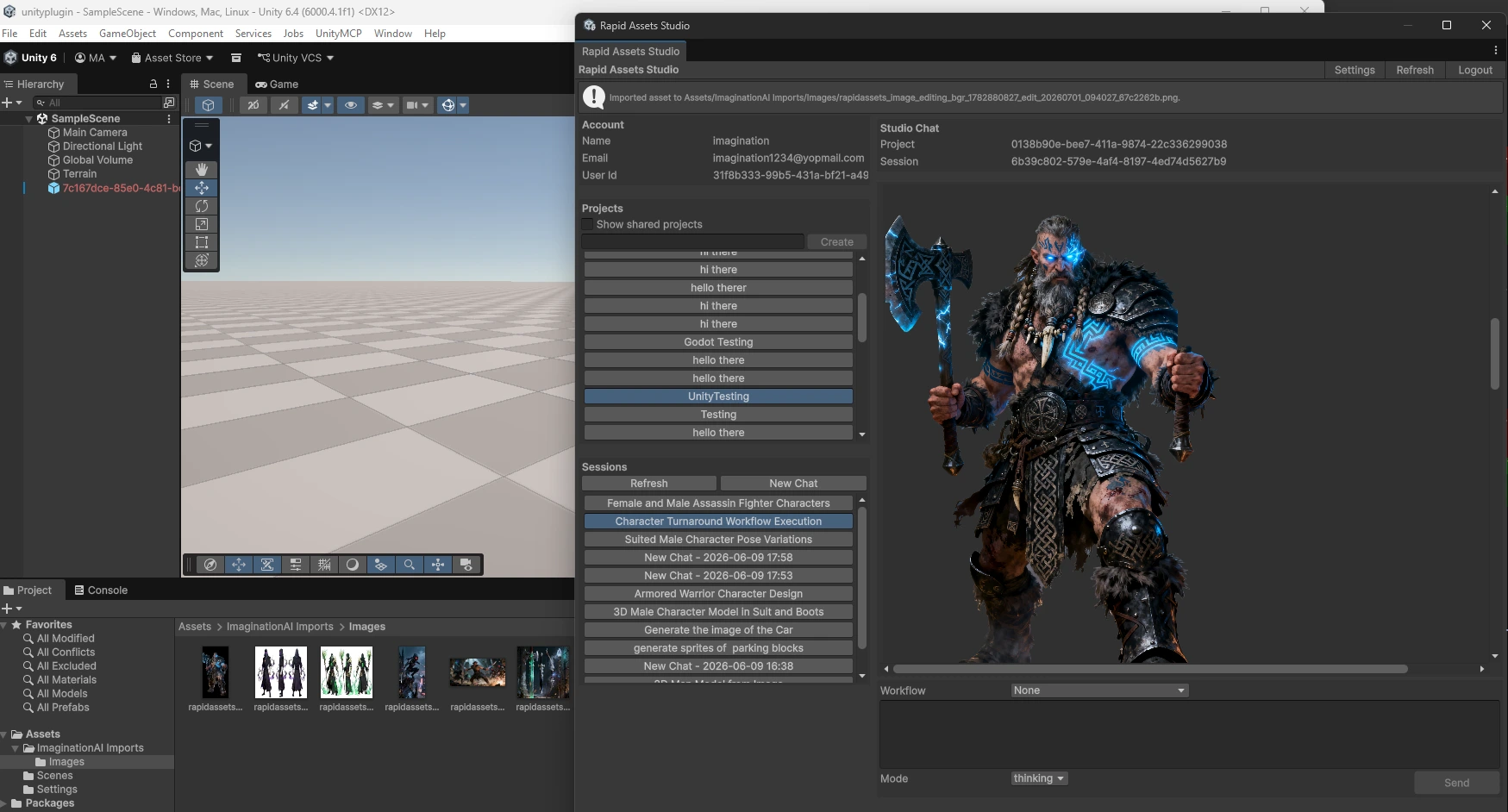The width and height of the screenshot is (1508, 812).
Task: Click the Sessions list vertical scrollbar
Action: pyautogui.click(x=862, y=578)
